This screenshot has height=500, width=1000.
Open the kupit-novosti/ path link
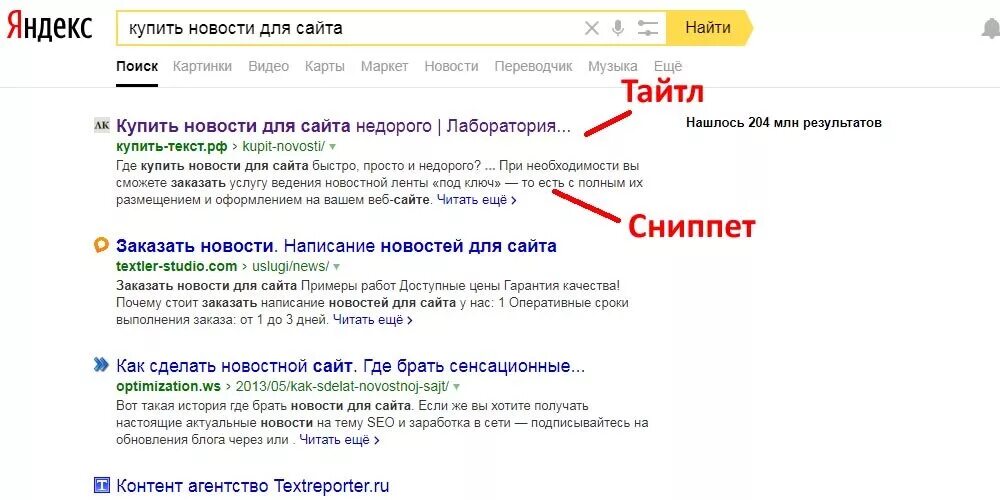click(x=284, y=146)
